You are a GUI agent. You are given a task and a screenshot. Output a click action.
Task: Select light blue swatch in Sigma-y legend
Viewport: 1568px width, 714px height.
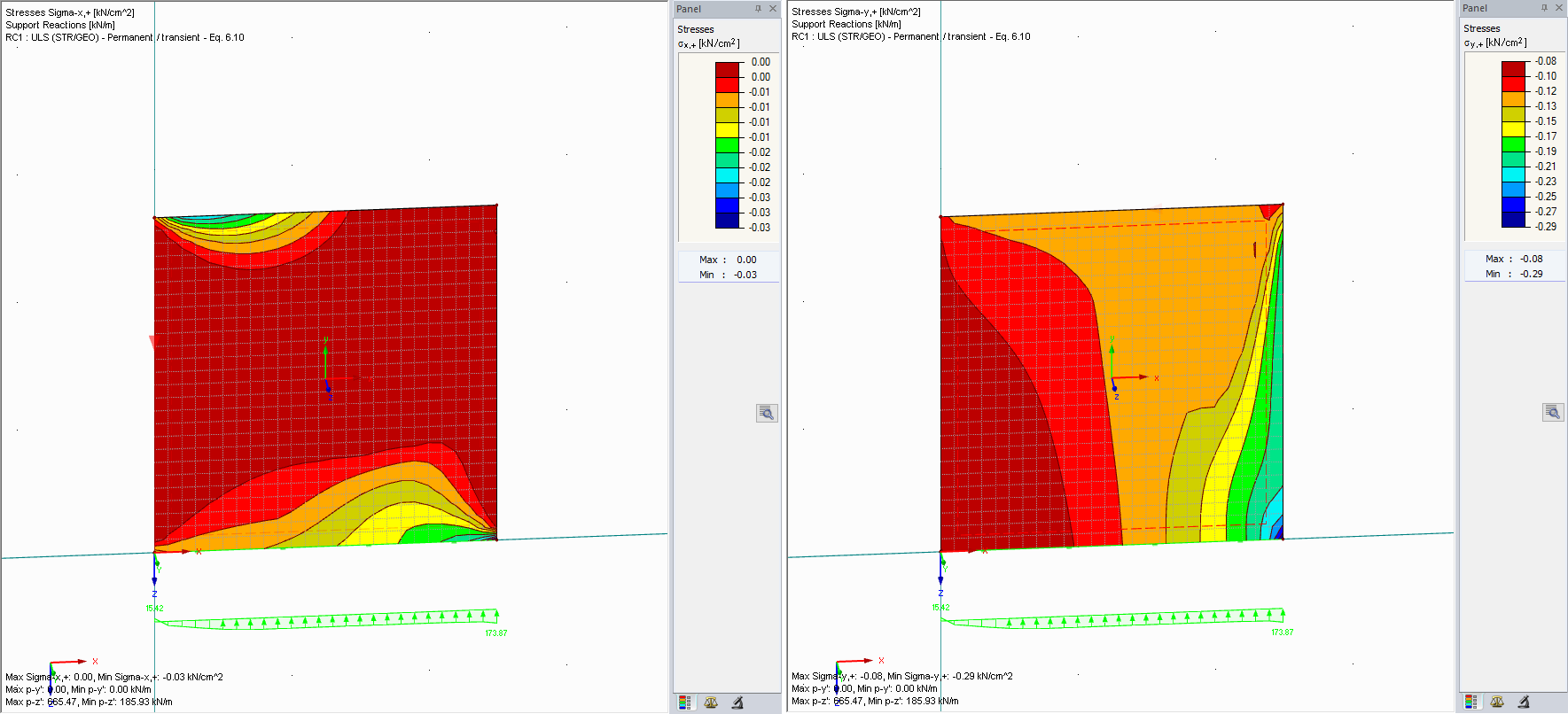[1513, 190]
